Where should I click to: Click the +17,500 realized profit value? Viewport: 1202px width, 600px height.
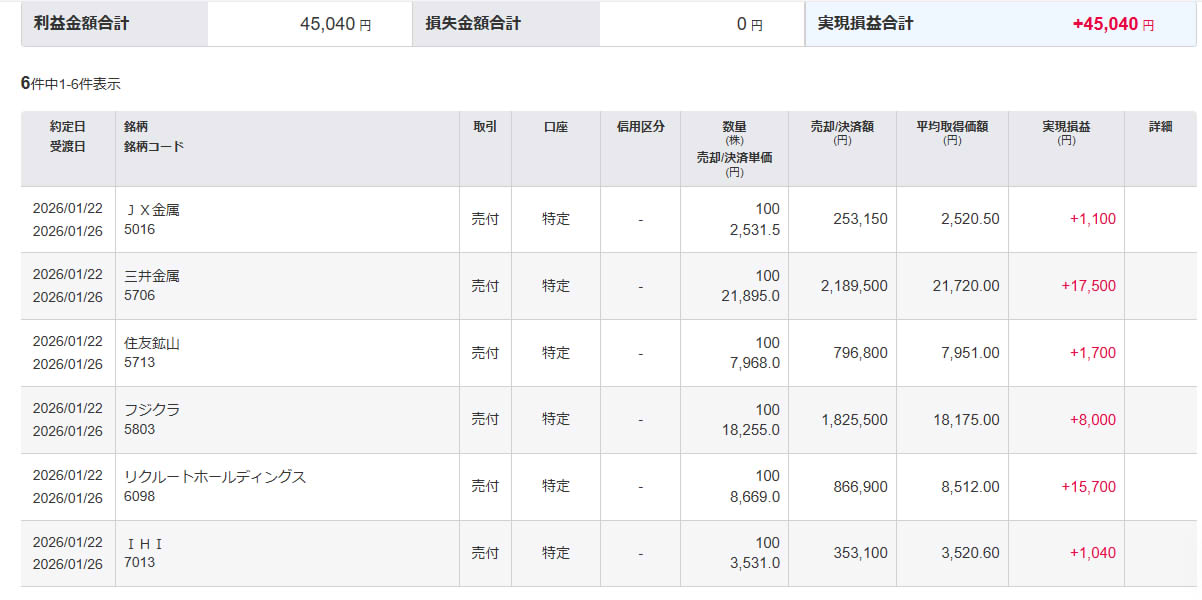[1088, 286]
